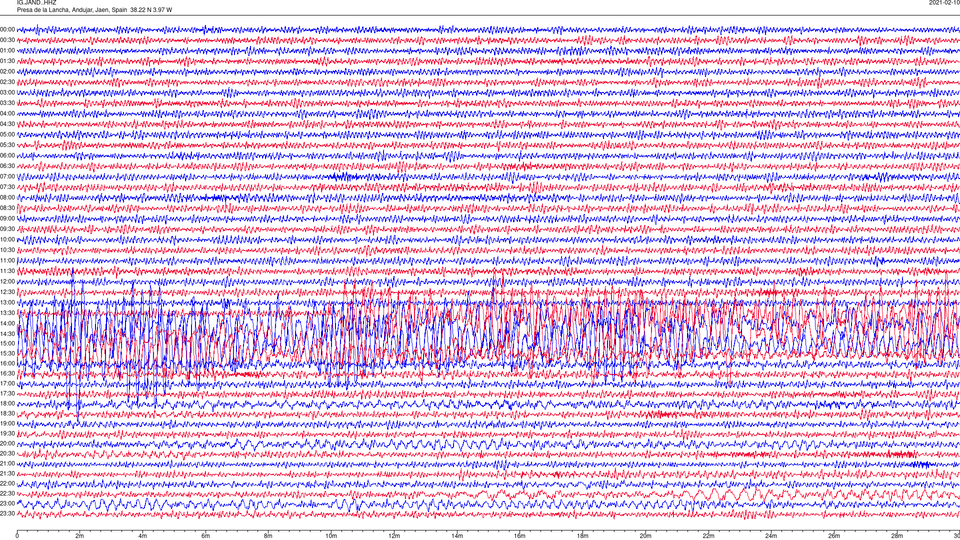Select the 02:00 trace time label
The width and height of the screenshot is (960, 540).
click(x=7, y=72)
